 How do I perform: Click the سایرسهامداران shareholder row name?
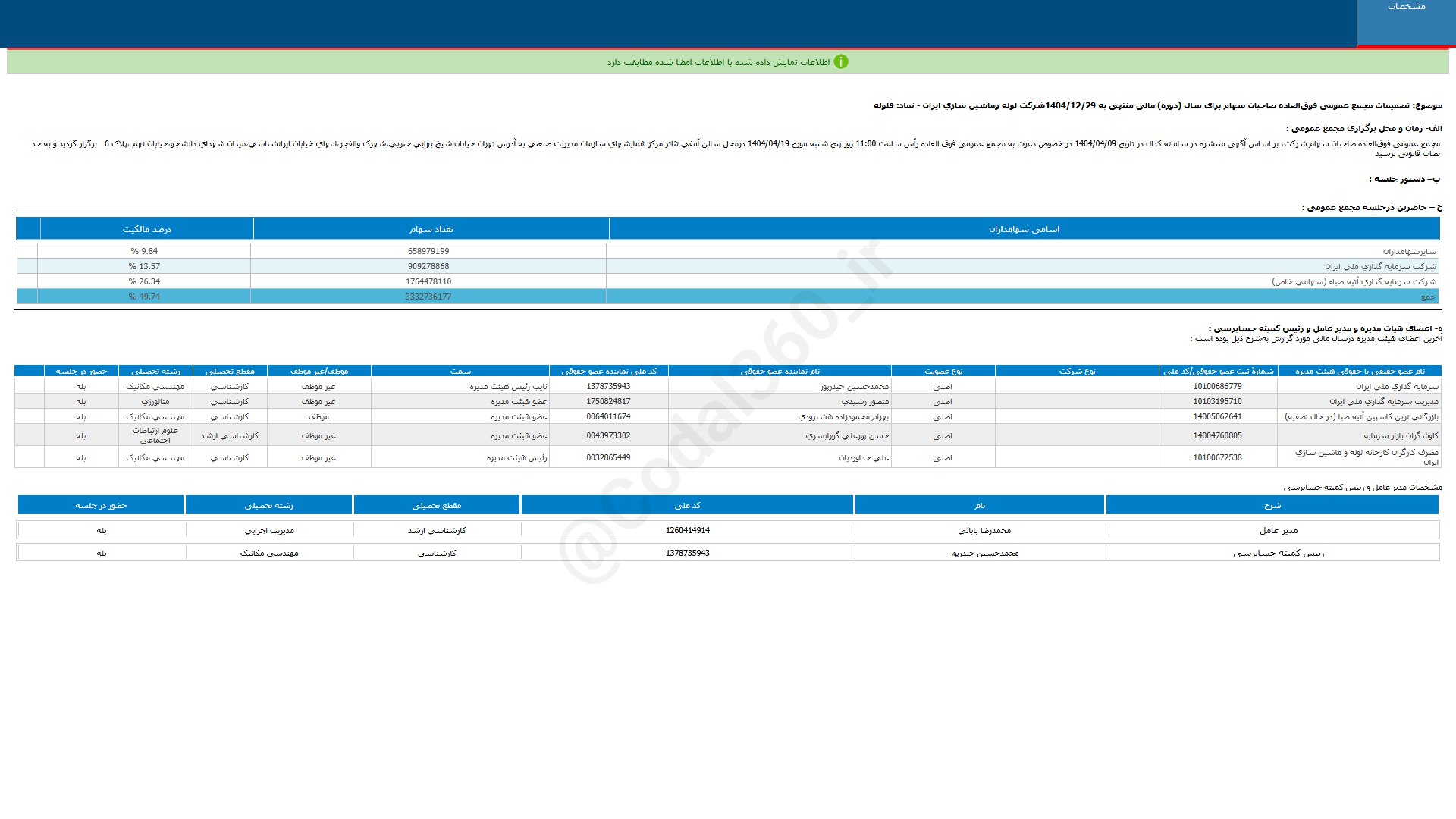[x=1409, y=251]
